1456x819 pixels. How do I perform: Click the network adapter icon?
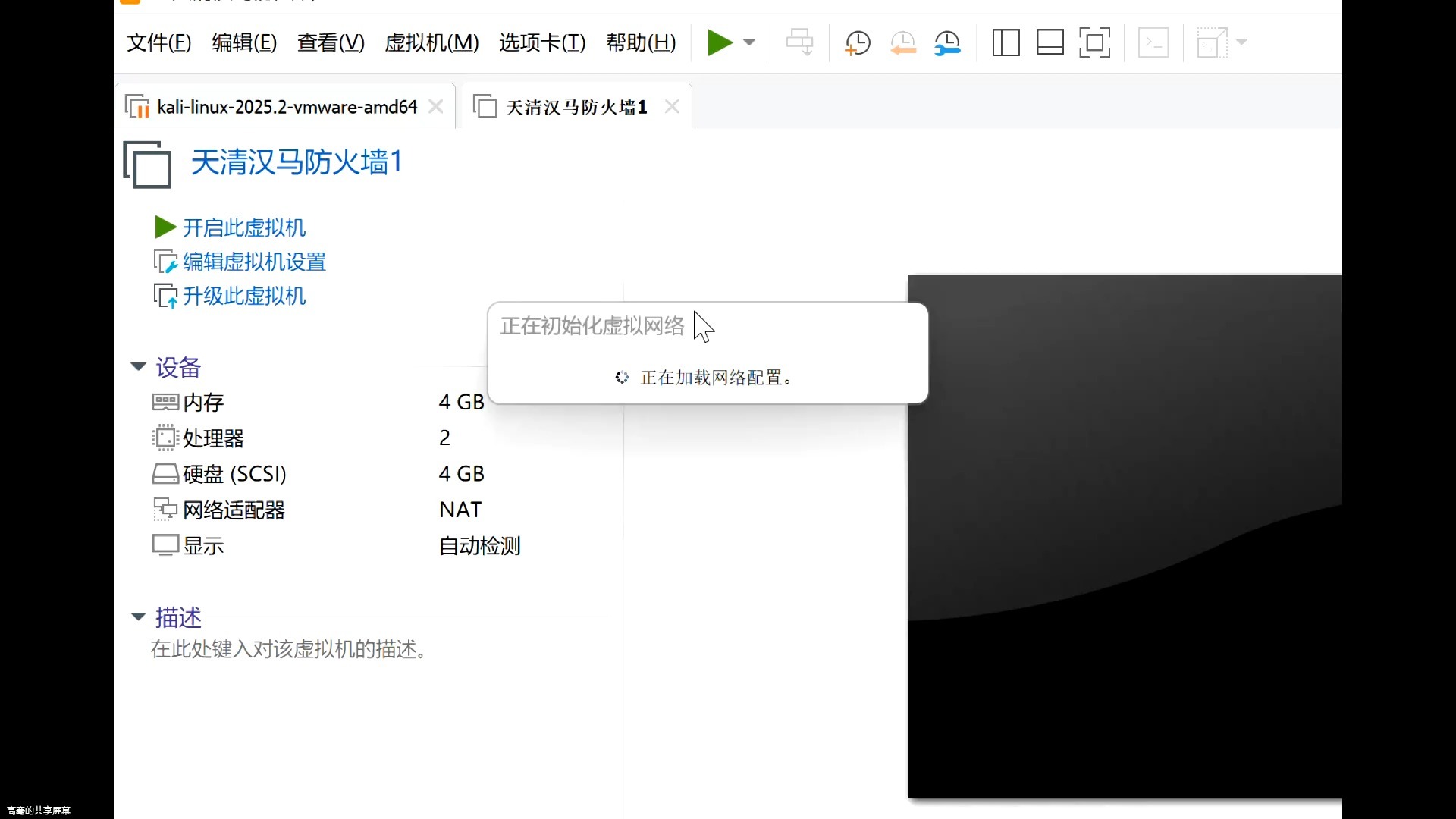[x=165, y=509]
